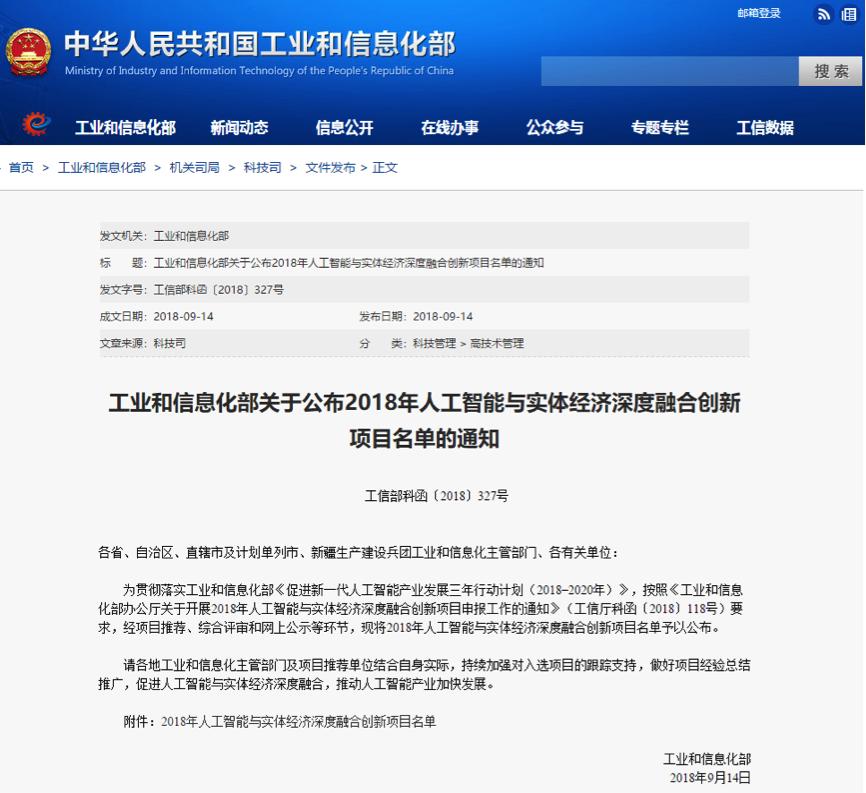The width and height of the screenshot is (866, 793).
Task: Open the RSS feed icon
Action: (x=823, y=14)
